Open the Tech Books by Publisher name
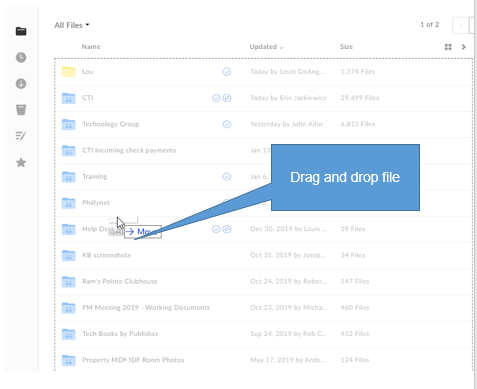This screenshot has width=477, height=389. pyautogui.click(x=120, y=334)
